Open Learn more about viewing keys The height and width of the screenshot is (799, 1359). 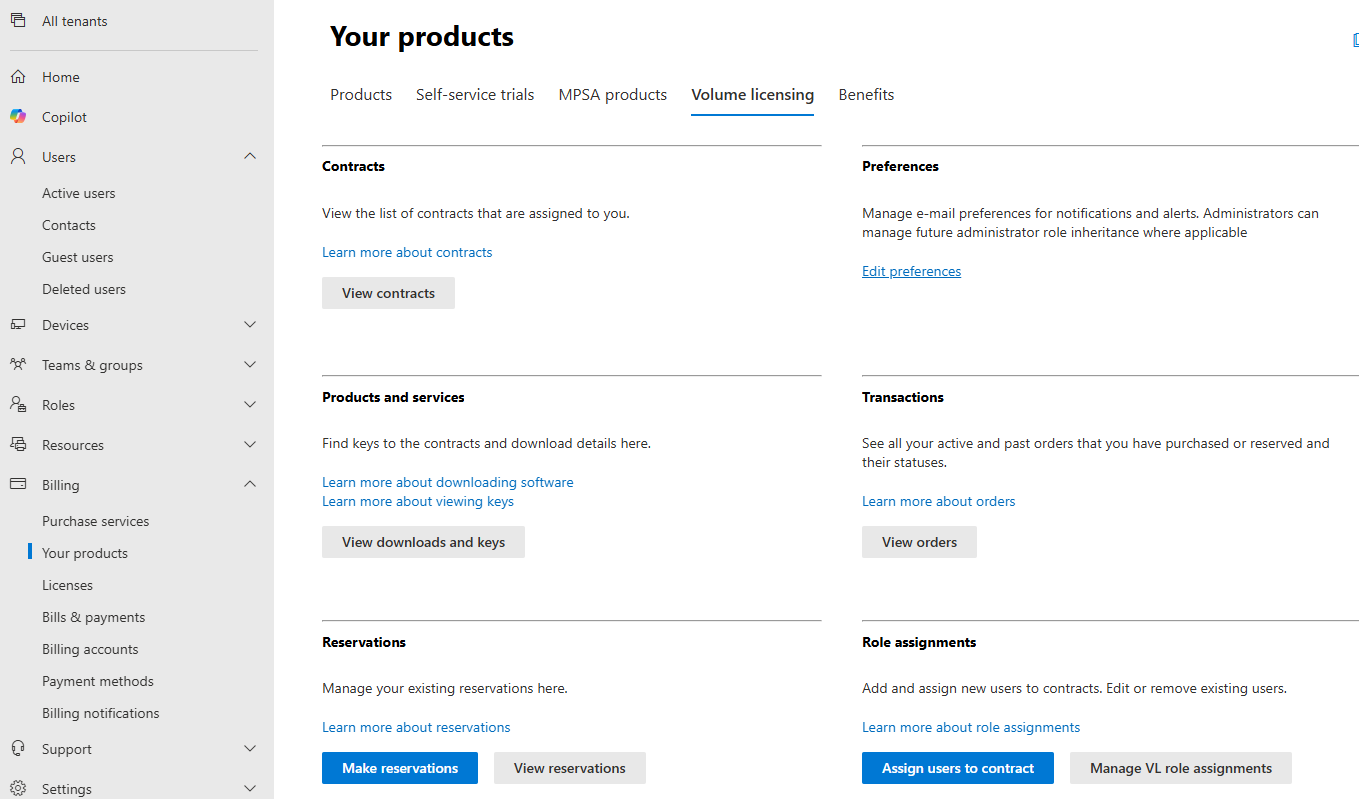pyautogui.click(x=418, y=501)
